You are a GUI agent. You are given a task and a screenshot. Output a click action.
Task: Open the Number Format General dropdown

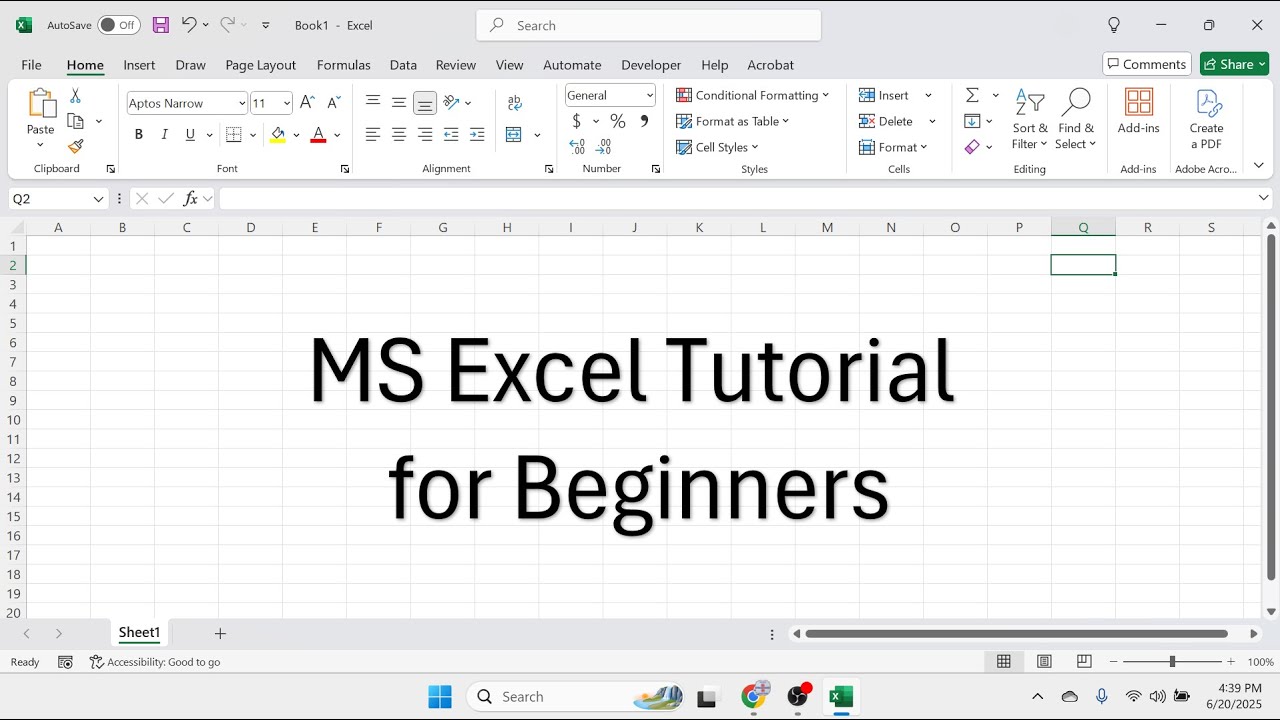[649, 95]
